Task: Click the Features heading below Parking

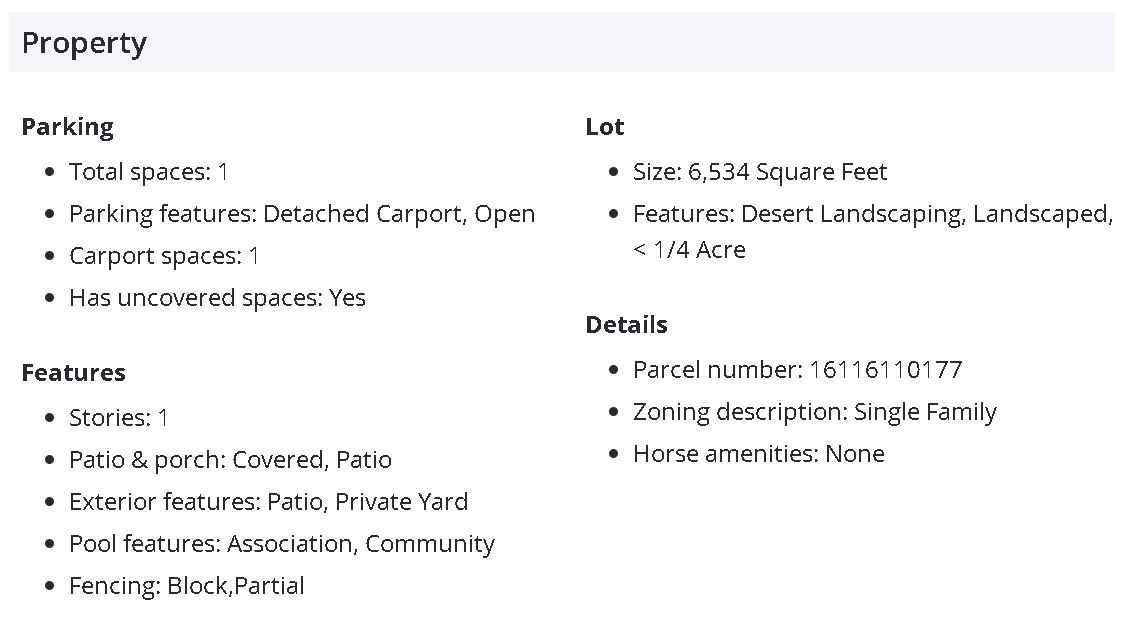Action: coord(74,373)
